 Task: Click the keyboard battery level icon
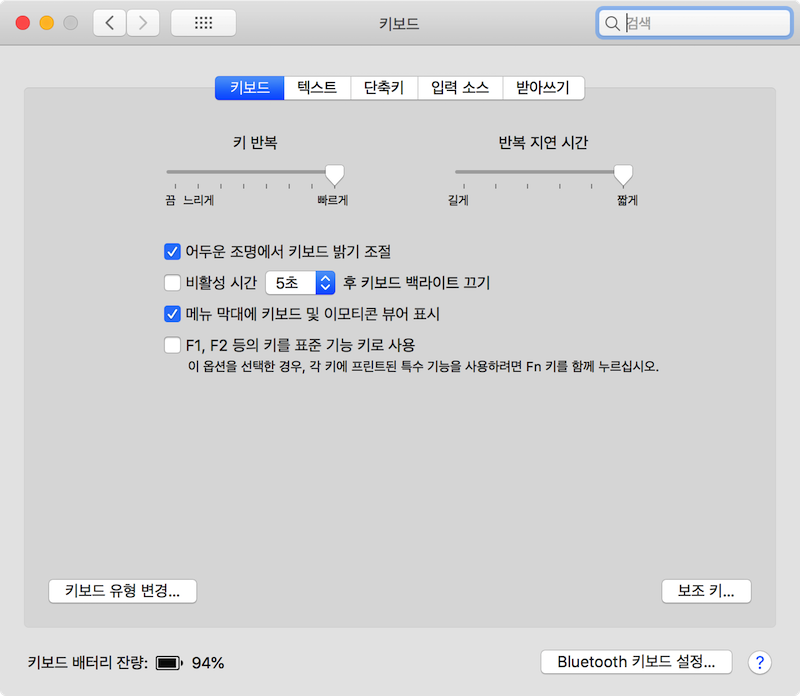[x=169, y=663]
